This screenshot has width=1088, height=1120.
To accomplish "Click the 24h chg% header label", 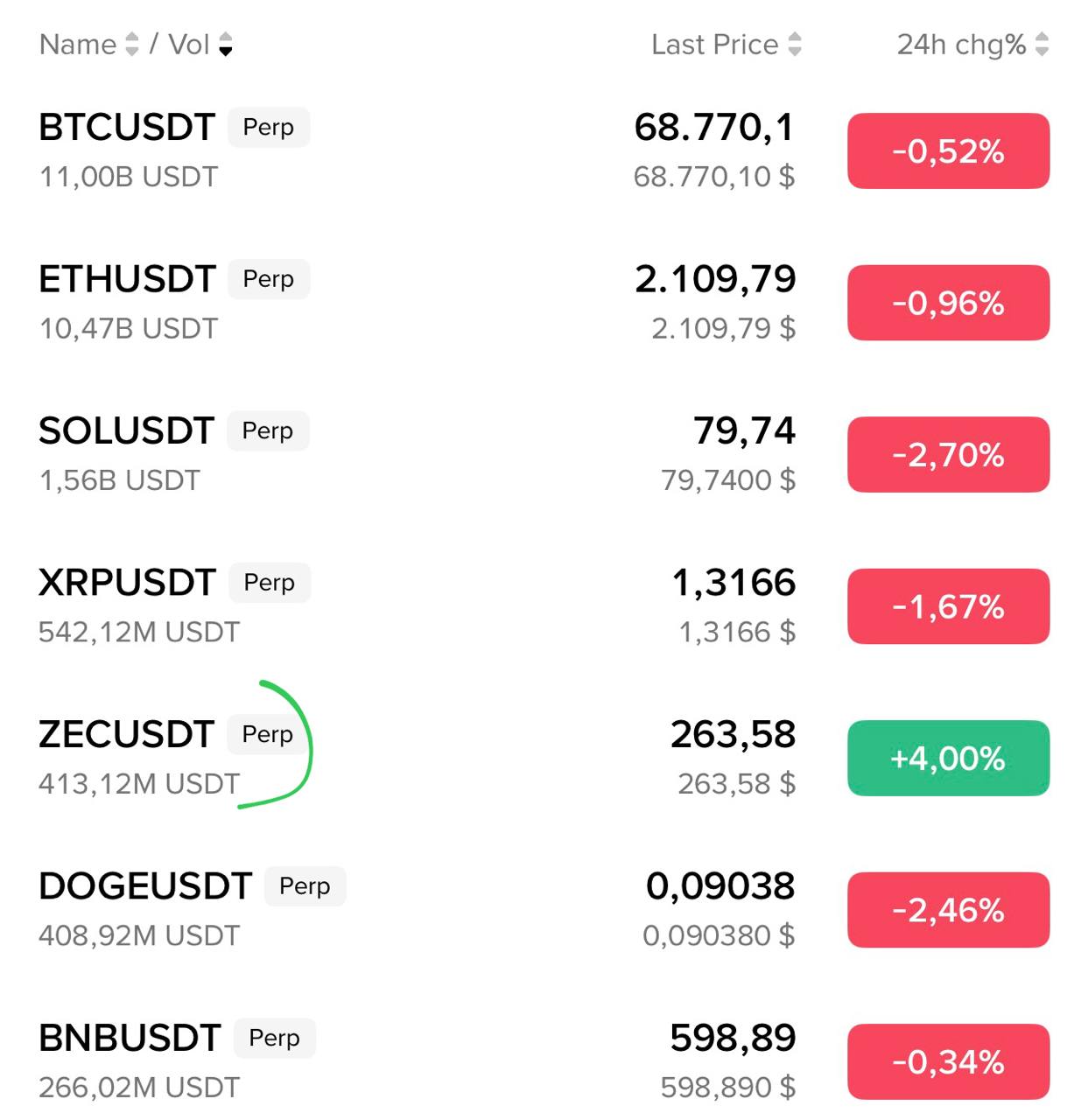I will coord(961,45).
